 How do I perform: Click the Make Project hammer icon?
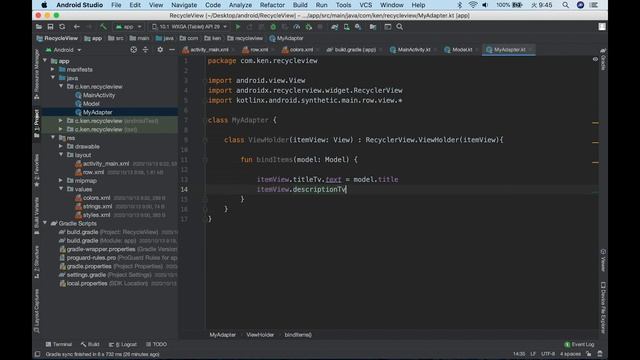click(103, 27)
